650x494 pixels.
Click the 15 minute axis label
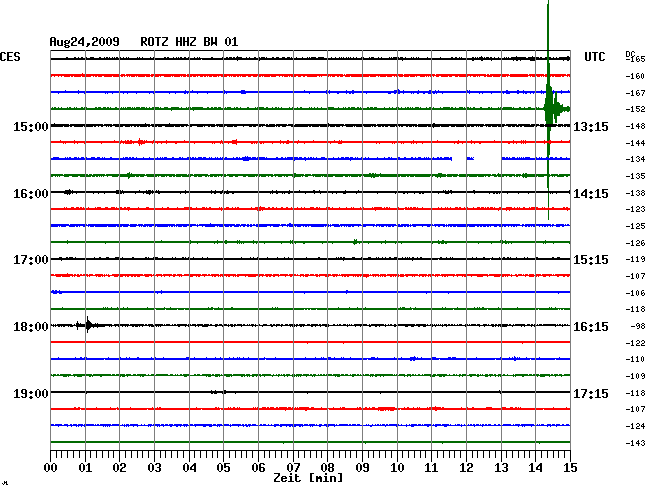[570, 468]
